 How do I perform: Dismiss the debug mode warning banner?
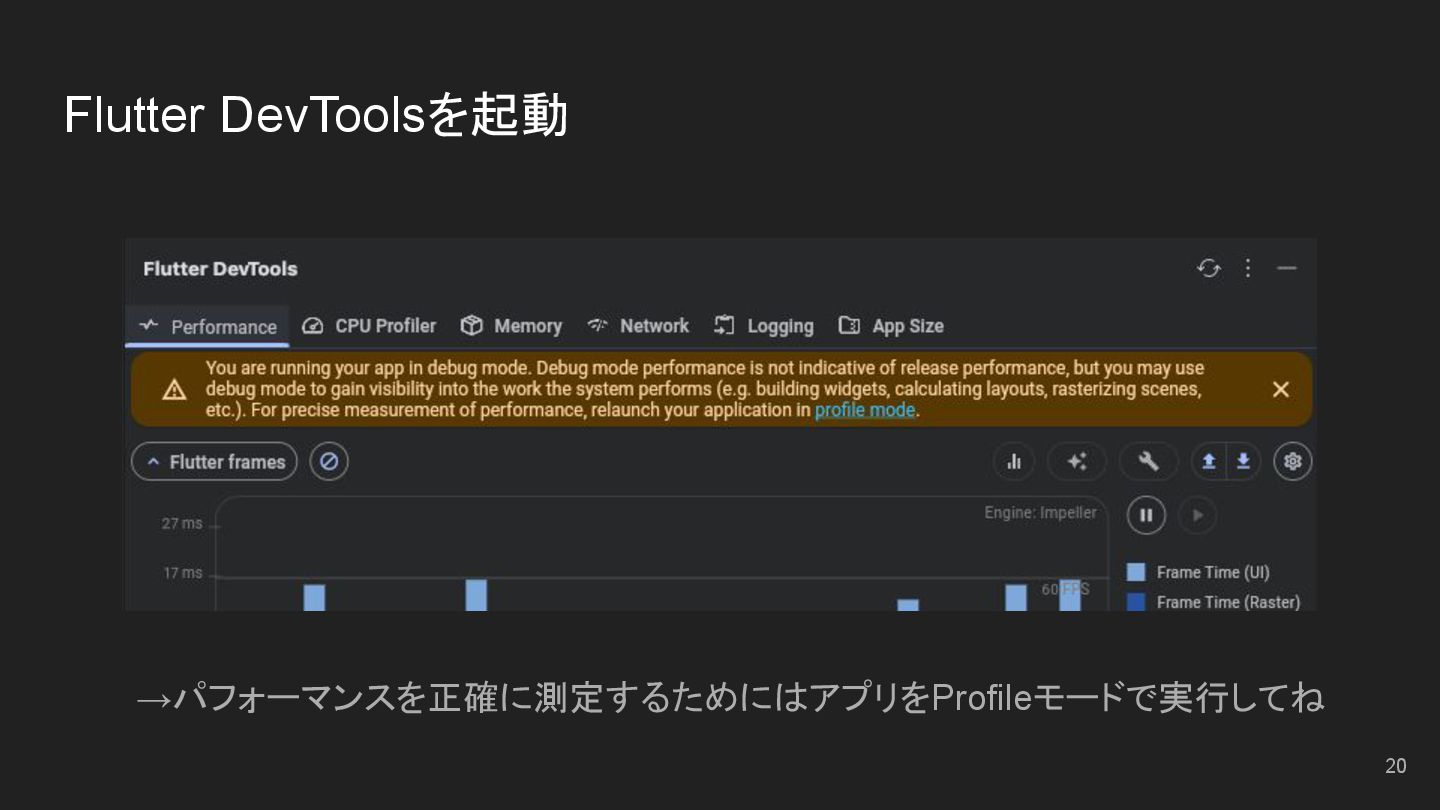pyautogui.click(x=1280, y=389)
